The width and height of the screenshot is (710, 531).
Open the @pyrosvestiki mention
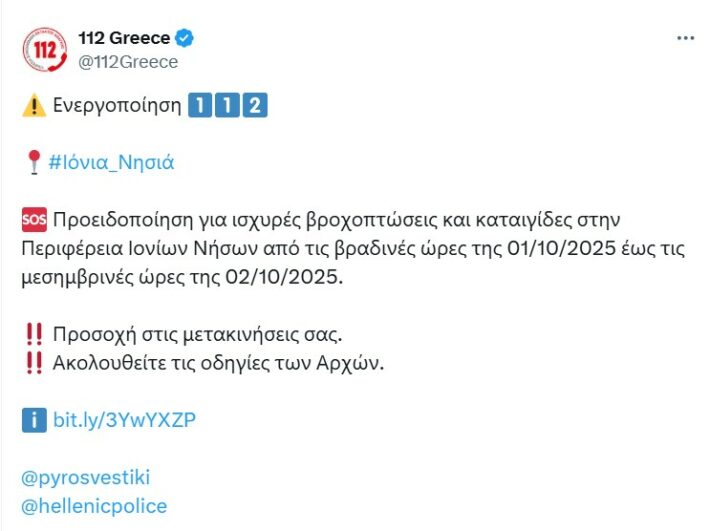(x=85, y=477)
